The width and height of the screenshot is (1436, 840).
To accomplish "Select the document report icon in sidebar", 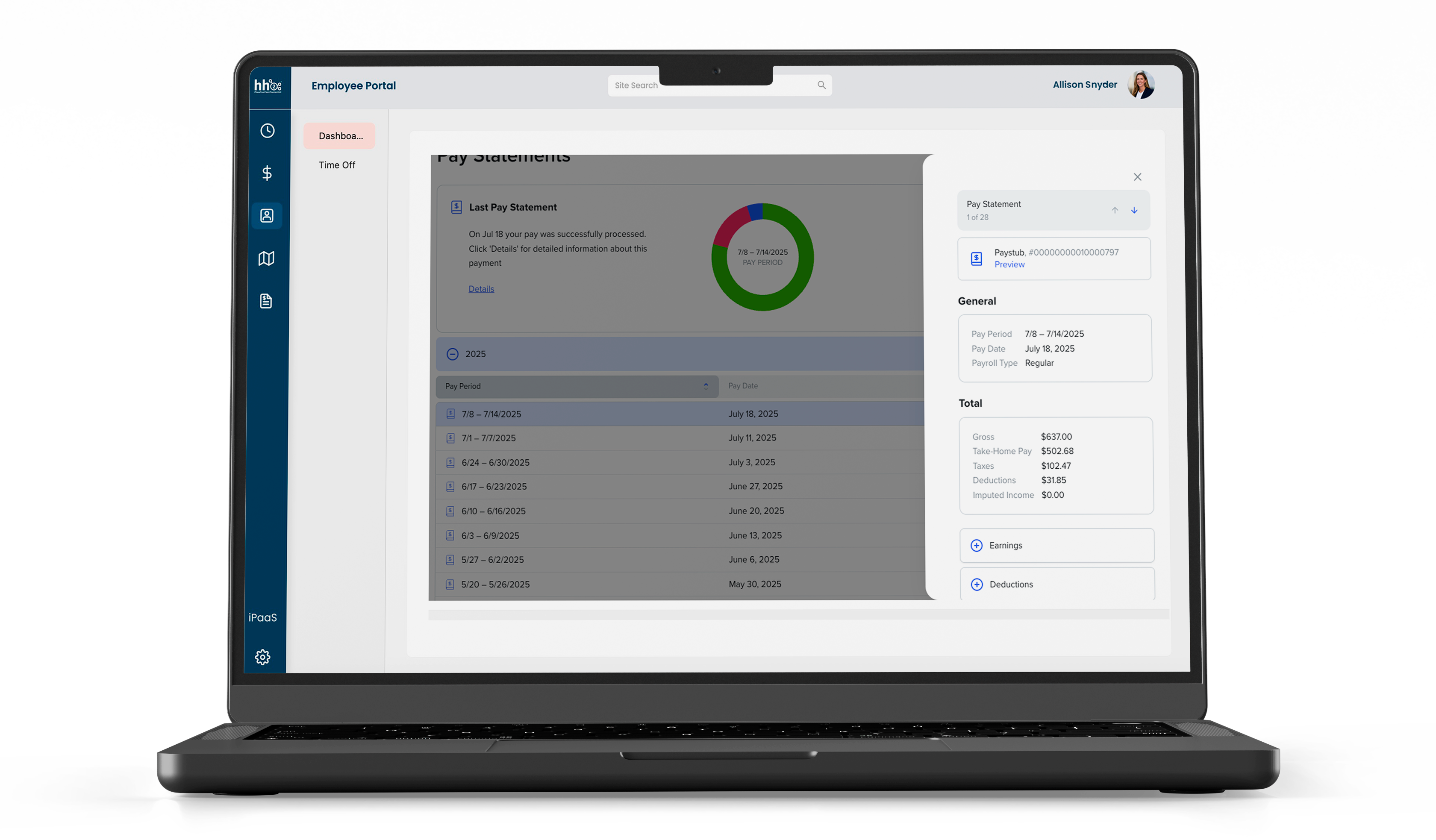I will (x=267, y=301).
